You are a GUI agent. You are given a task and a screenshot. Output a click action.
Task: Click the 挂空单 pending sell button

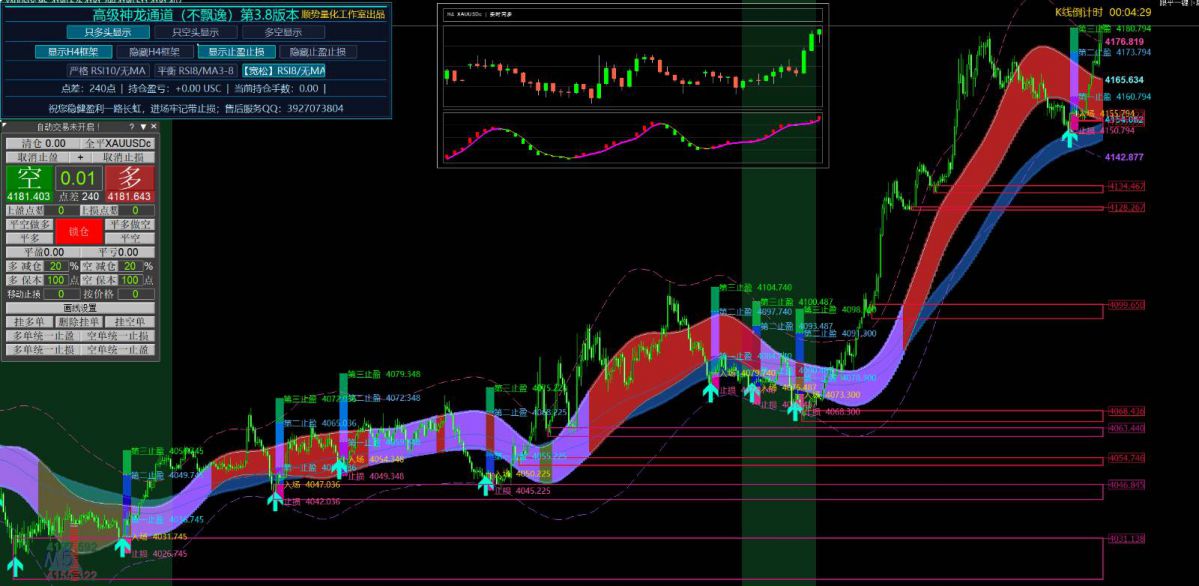pos(130,321)
